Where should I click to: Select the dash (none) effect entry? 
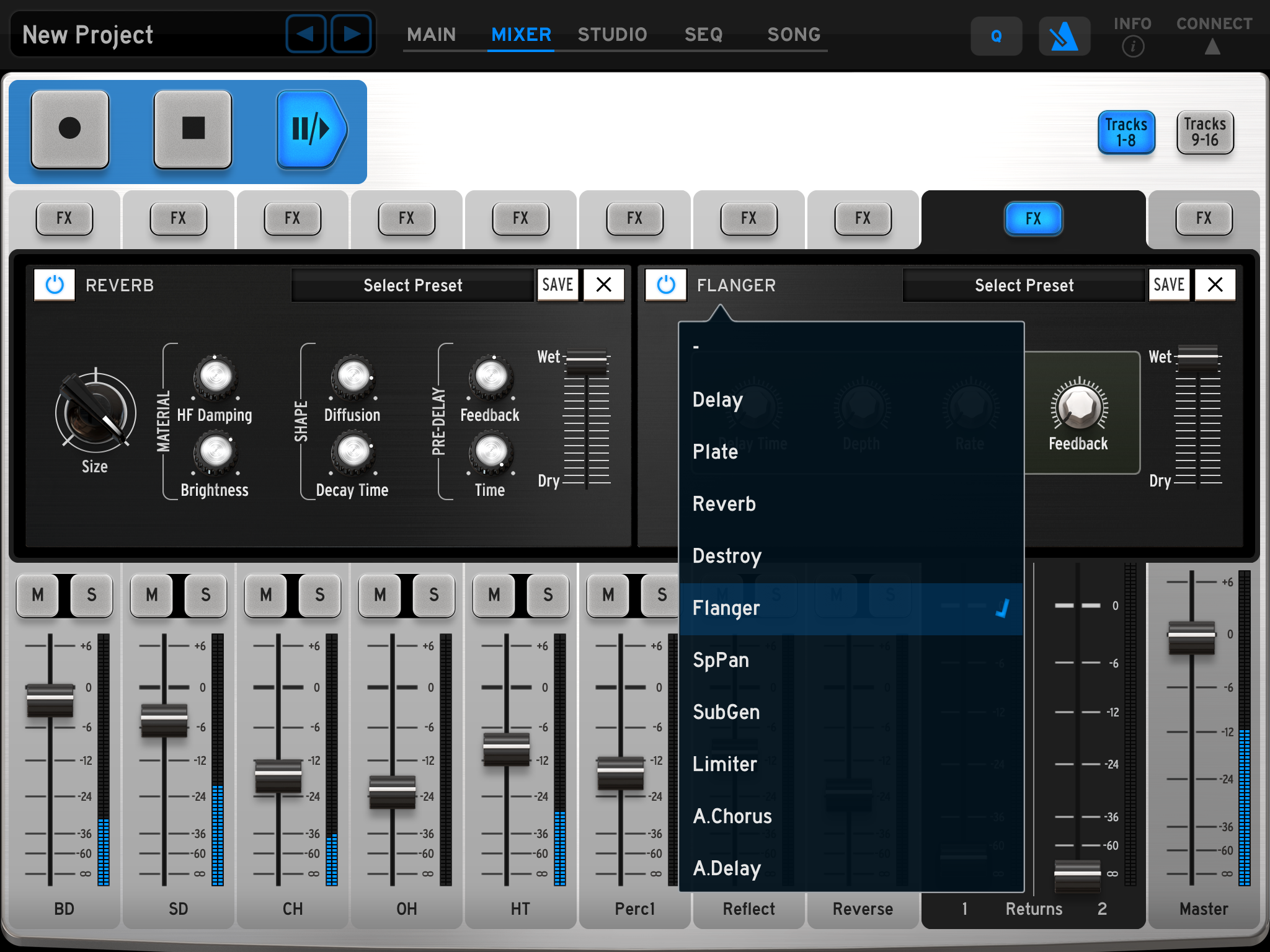tap(851, 348)
